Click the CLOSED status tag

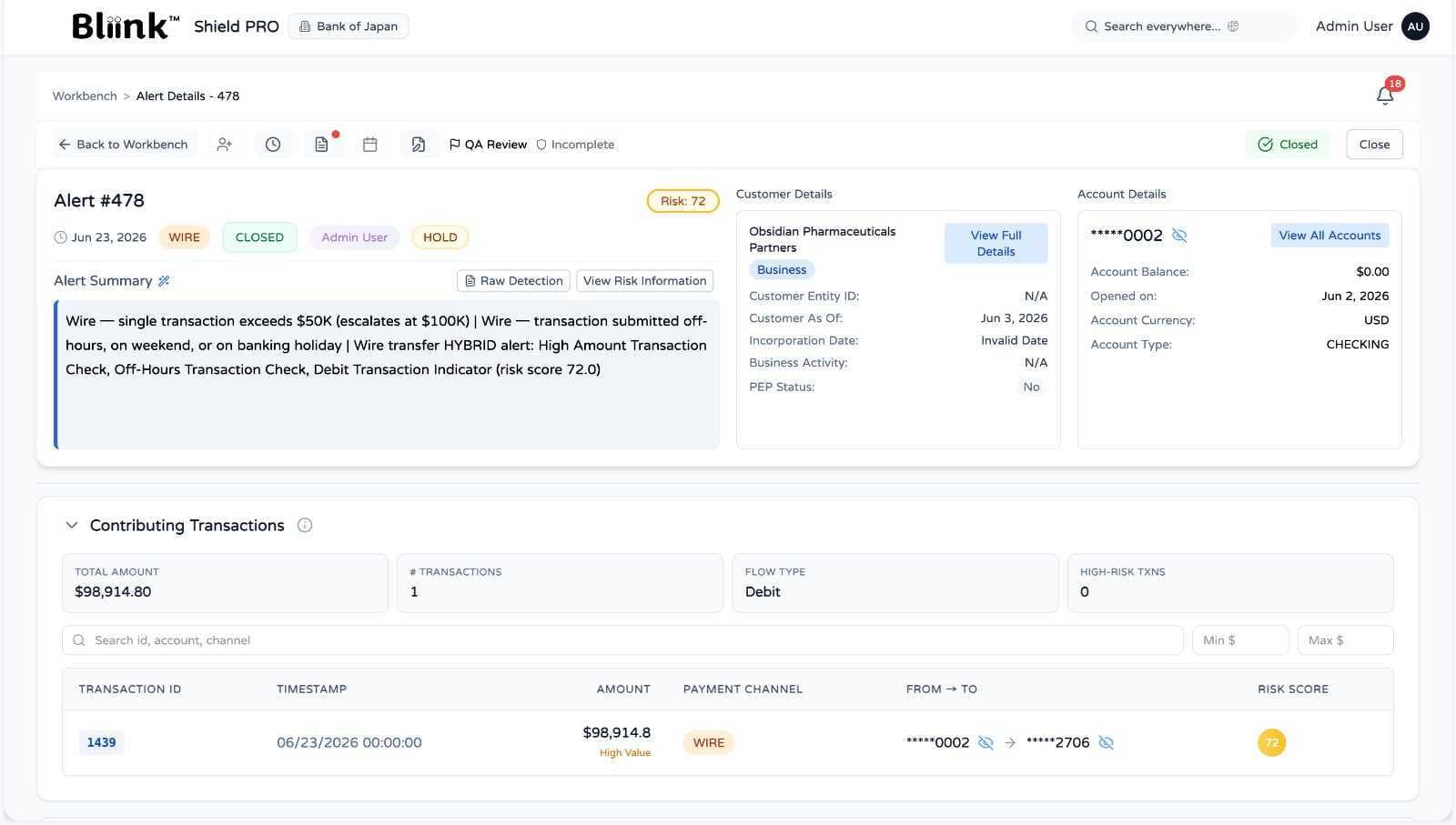[259, 237]
